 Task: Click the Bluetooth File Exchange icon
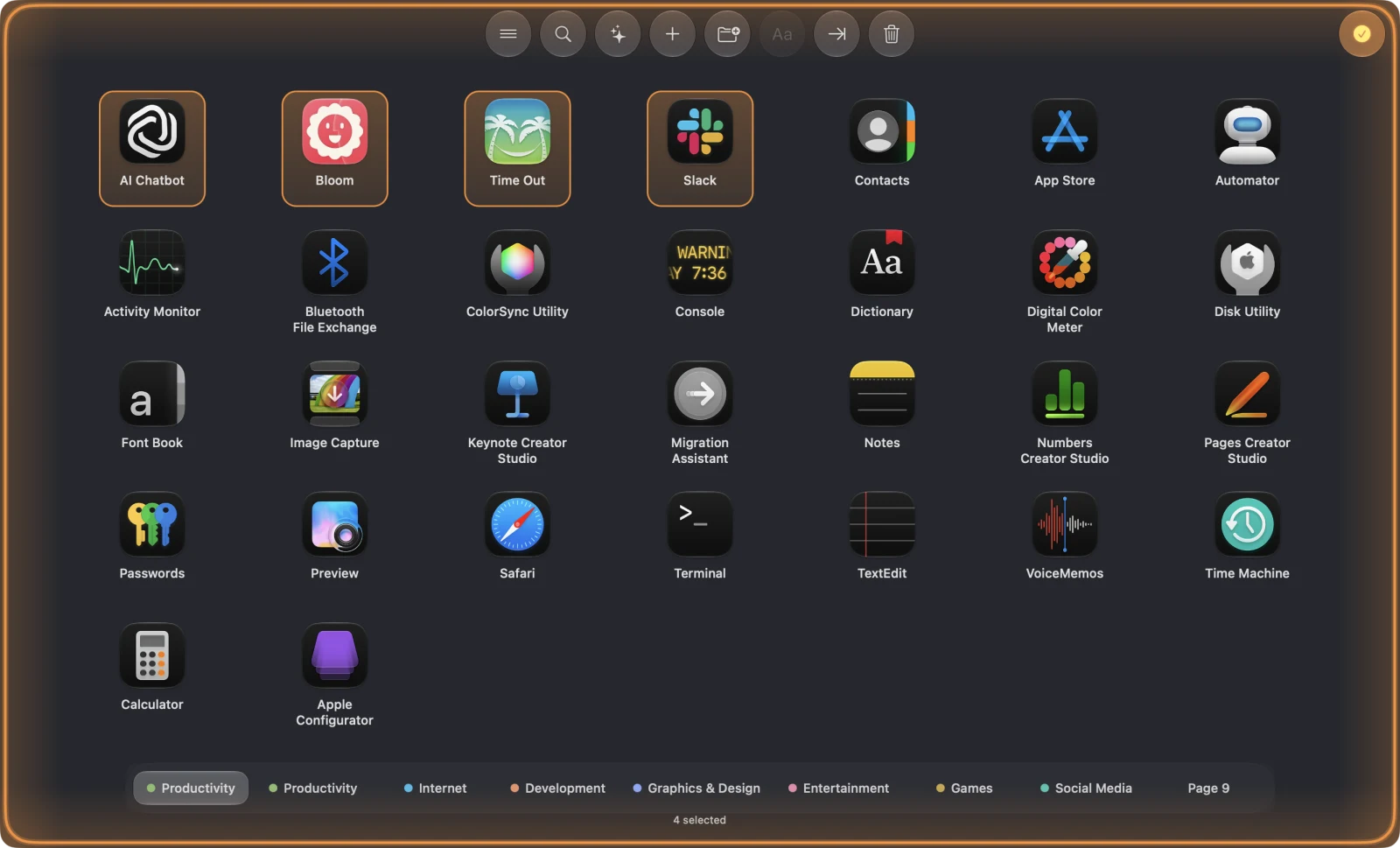335,263
